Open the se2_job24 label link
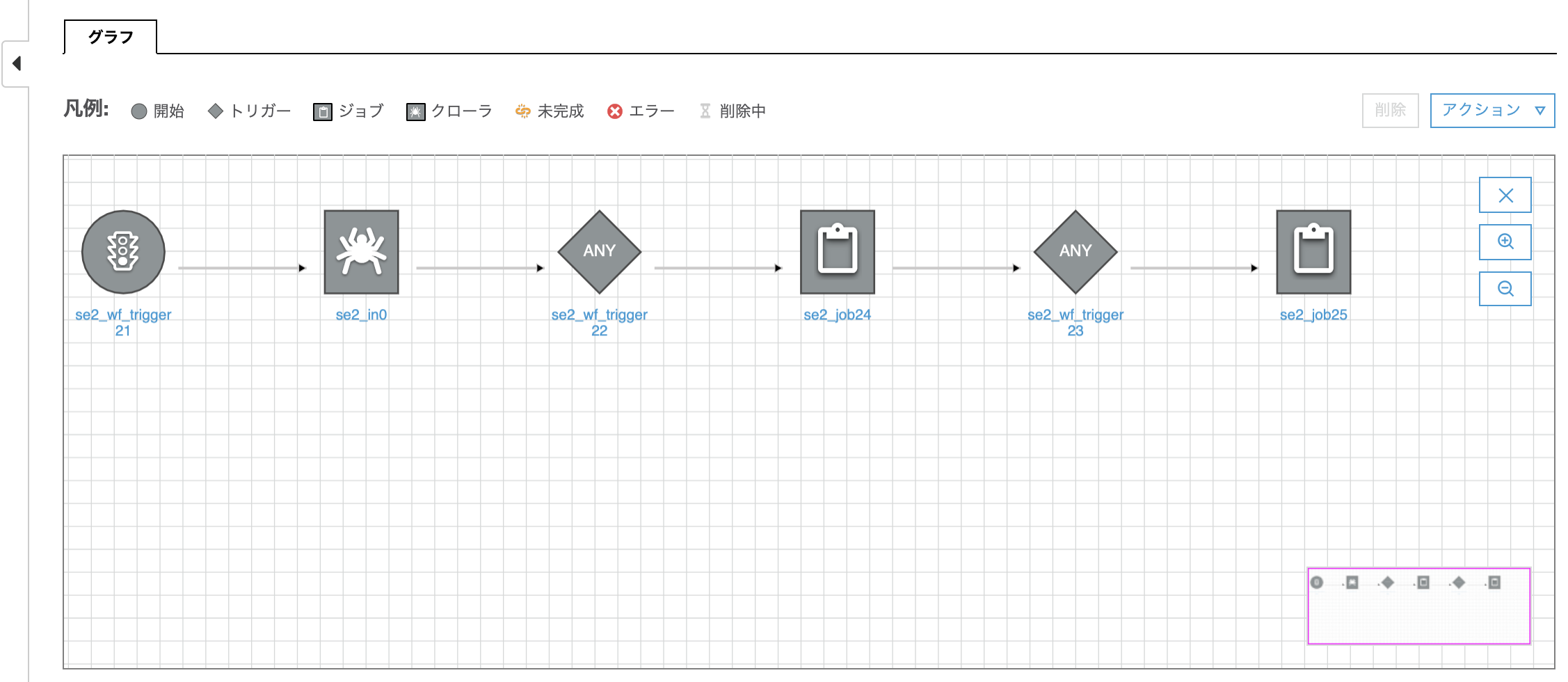The height and width of the screenshot is (682, 1568). pos(838,315)
